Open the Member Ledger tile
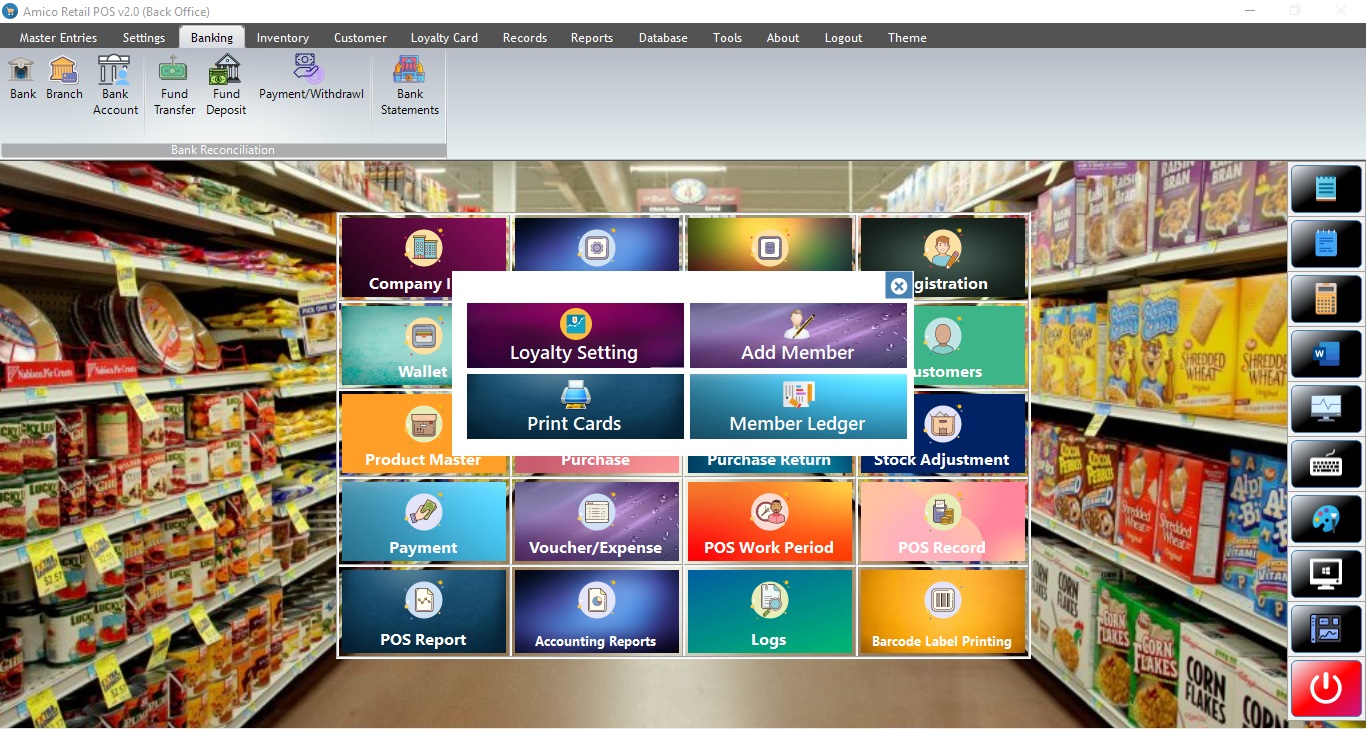The width and height of the screenshot is (1366, 729). tap(798, 407)
